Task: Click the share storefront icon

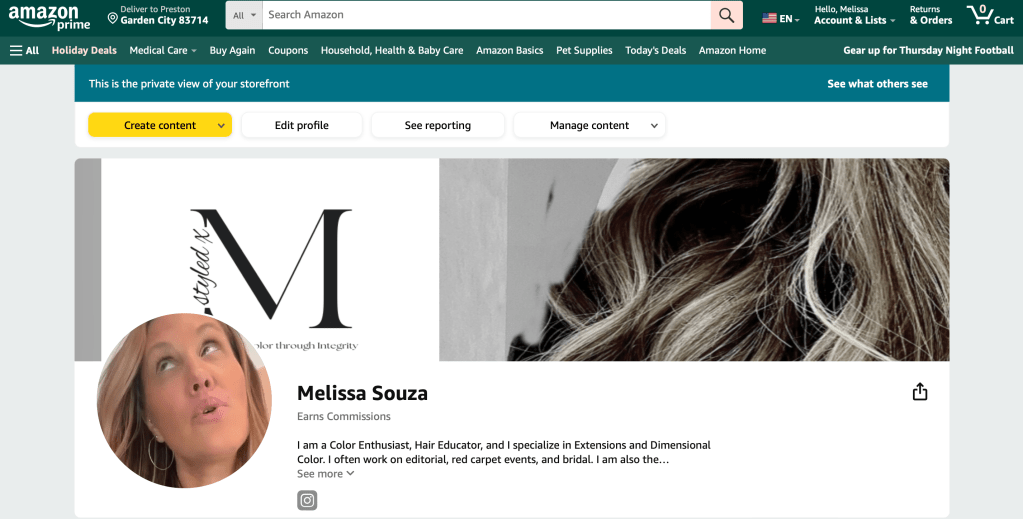Action: [920, 392]
